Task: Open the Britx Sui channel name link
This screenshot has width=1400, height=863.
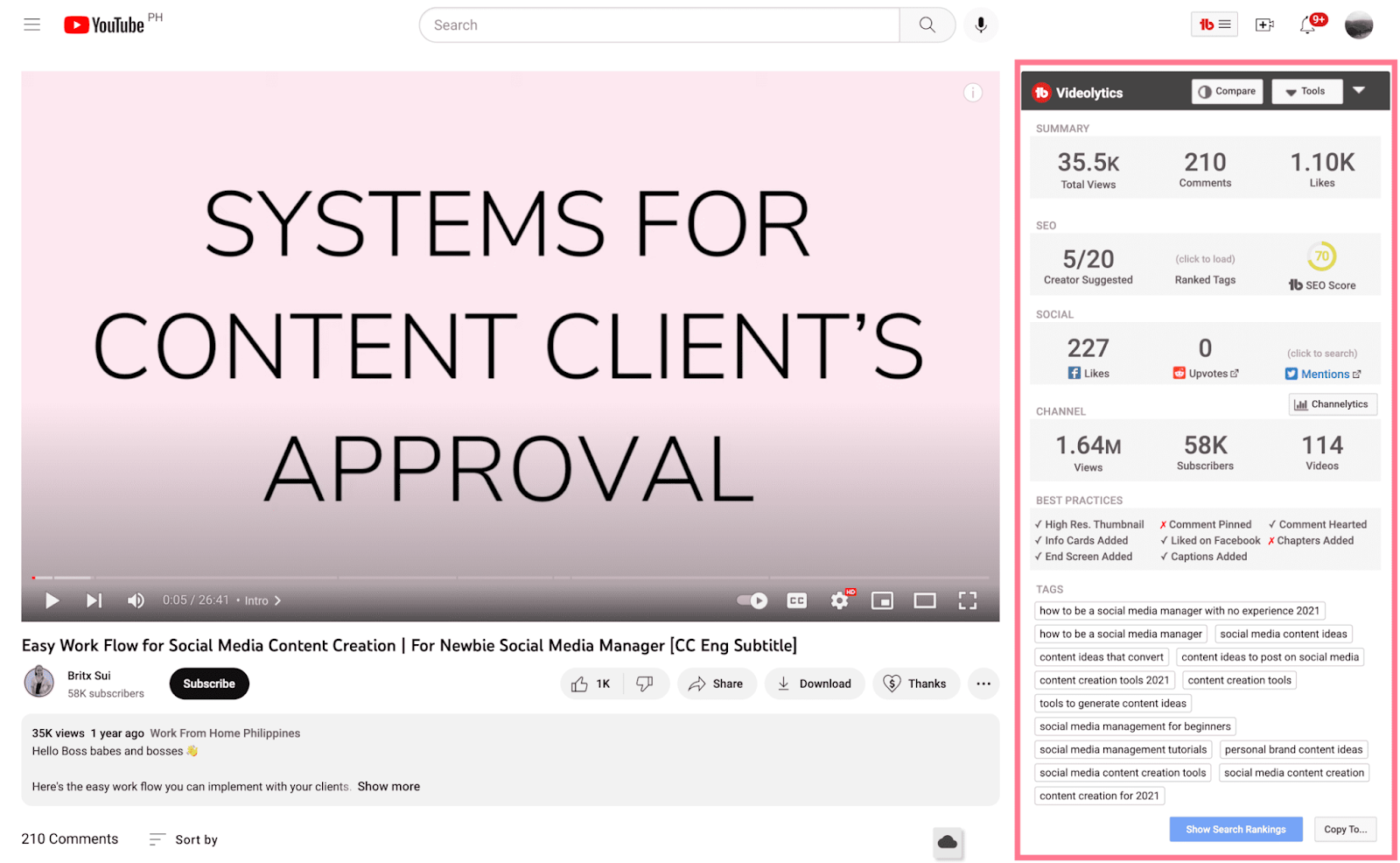Action: pyautogui.click(x=89, y=676)
